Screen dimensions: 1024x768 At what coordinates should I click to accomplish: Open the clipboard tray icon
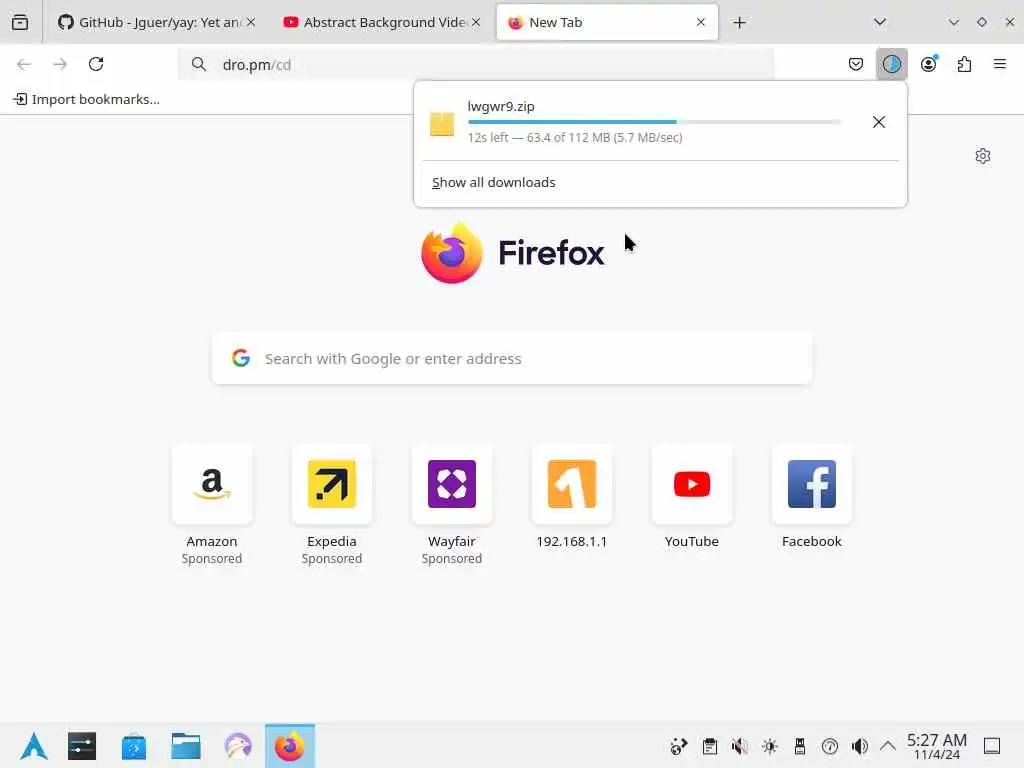tap(710, 746)
